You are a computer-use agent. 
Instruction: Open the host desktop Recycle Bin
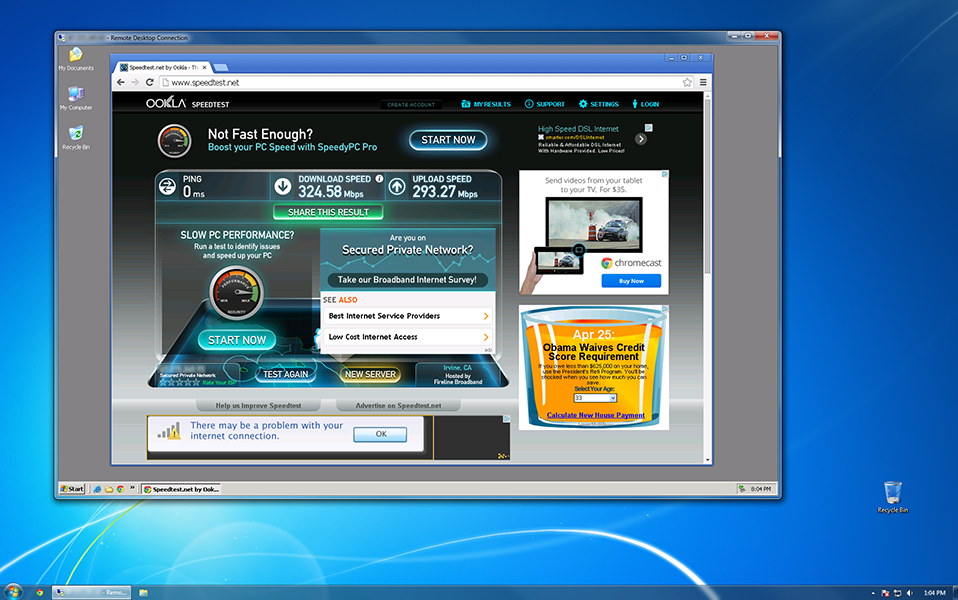(893, 497)
